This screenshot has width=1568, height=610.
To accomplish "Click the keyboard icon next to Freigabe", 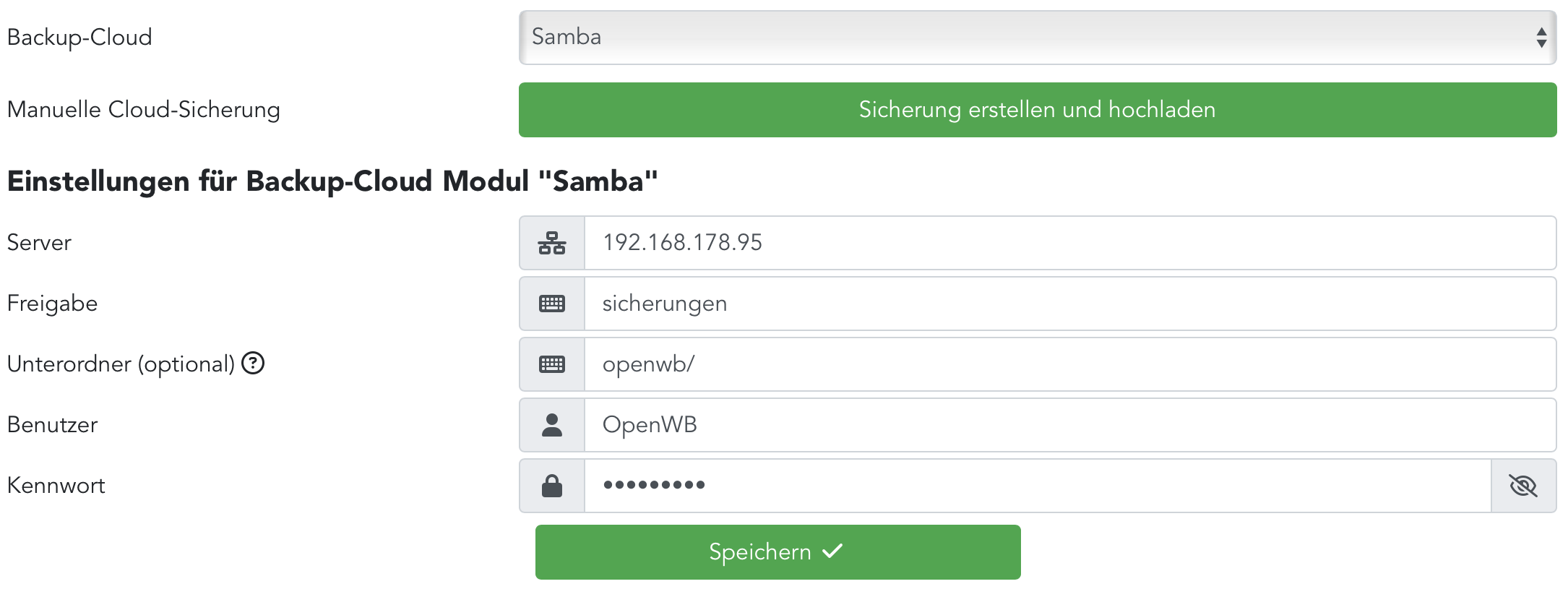I will pyautogui.click(x=552, y=304).
